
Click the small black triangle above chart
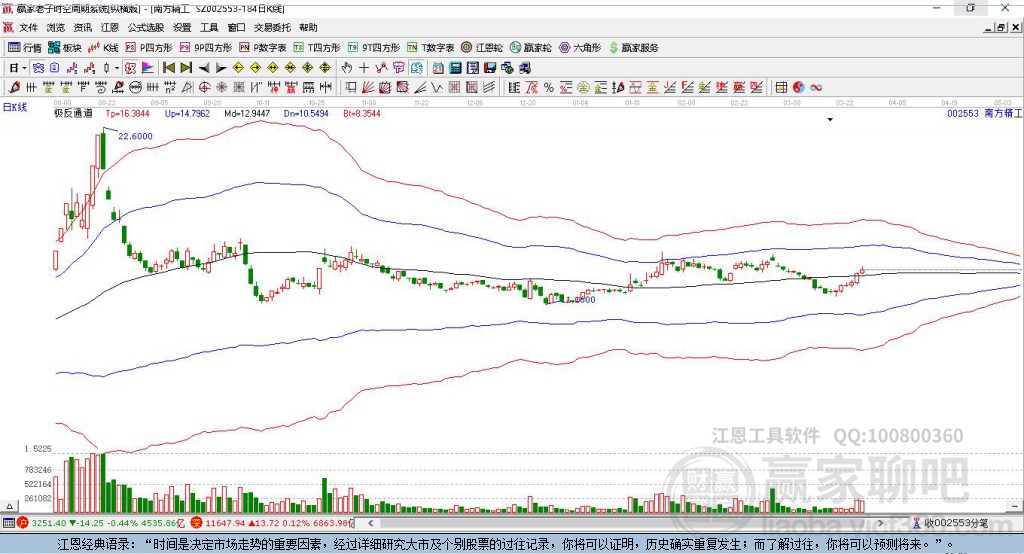[830, 120]
